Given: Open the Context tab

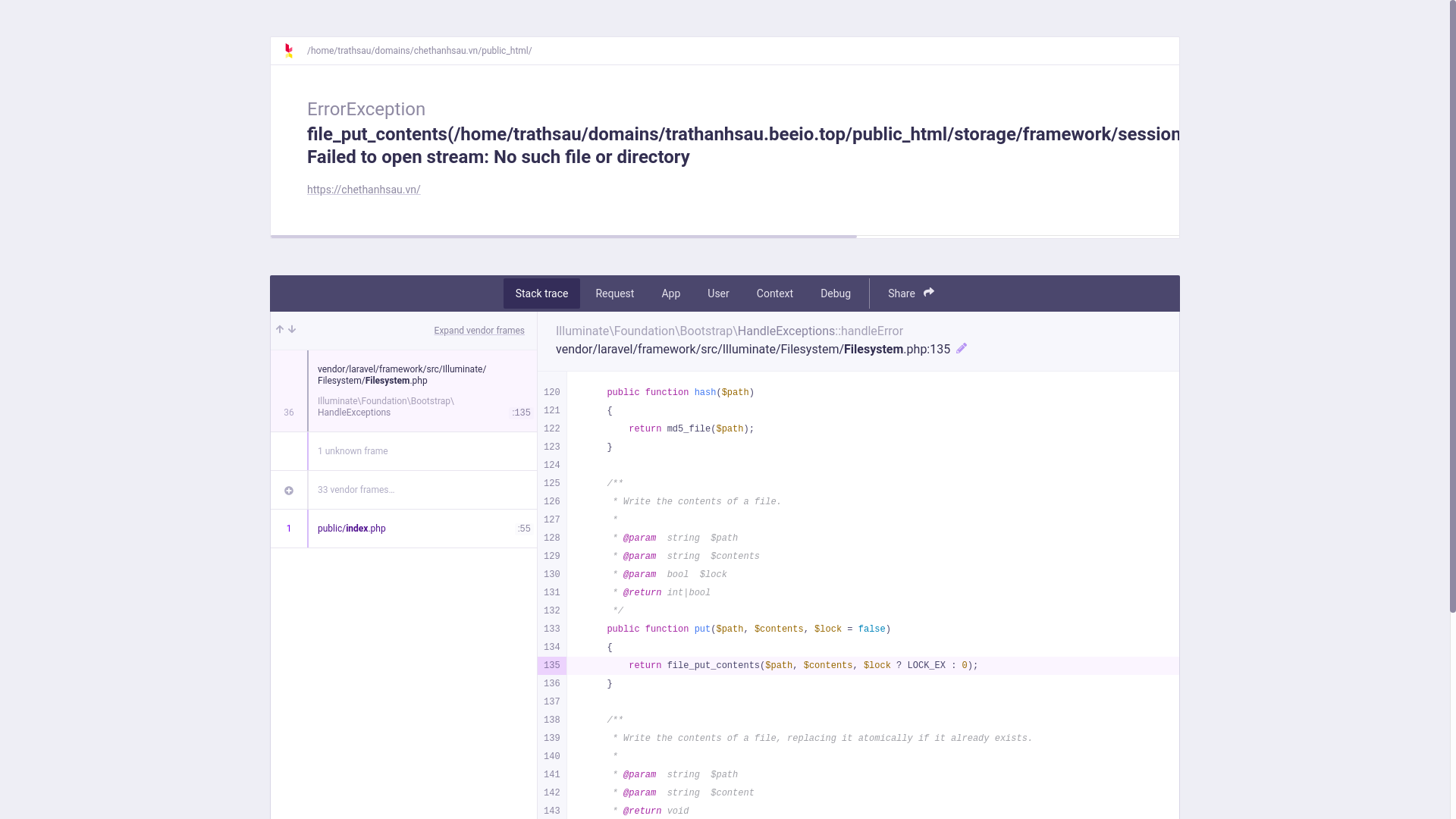Looking at the screenshot, I should 774,293.
